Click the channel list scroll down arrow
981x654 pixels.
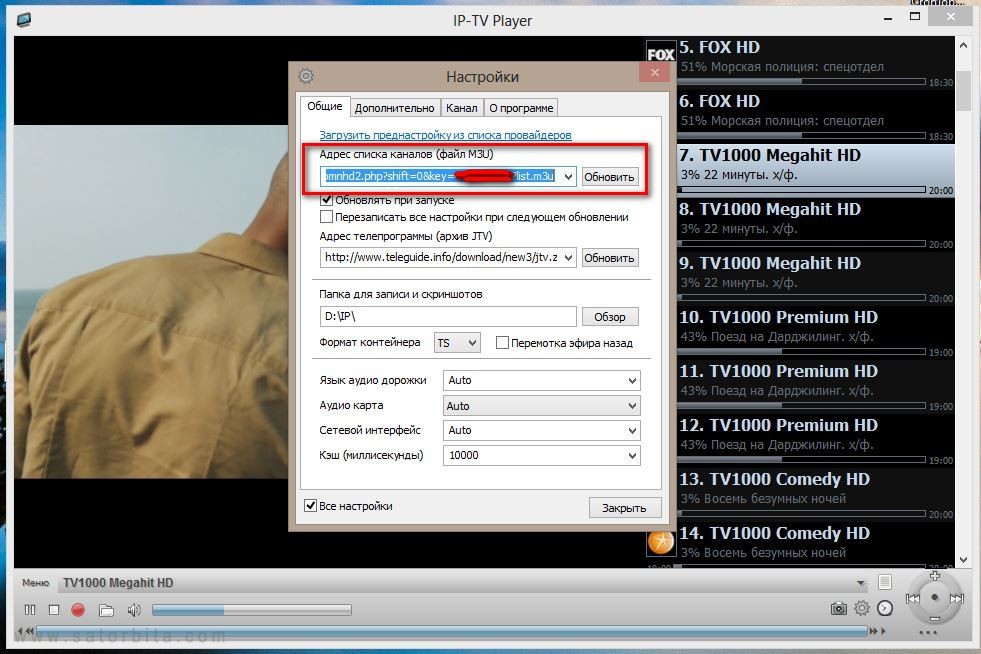(963, 559)
